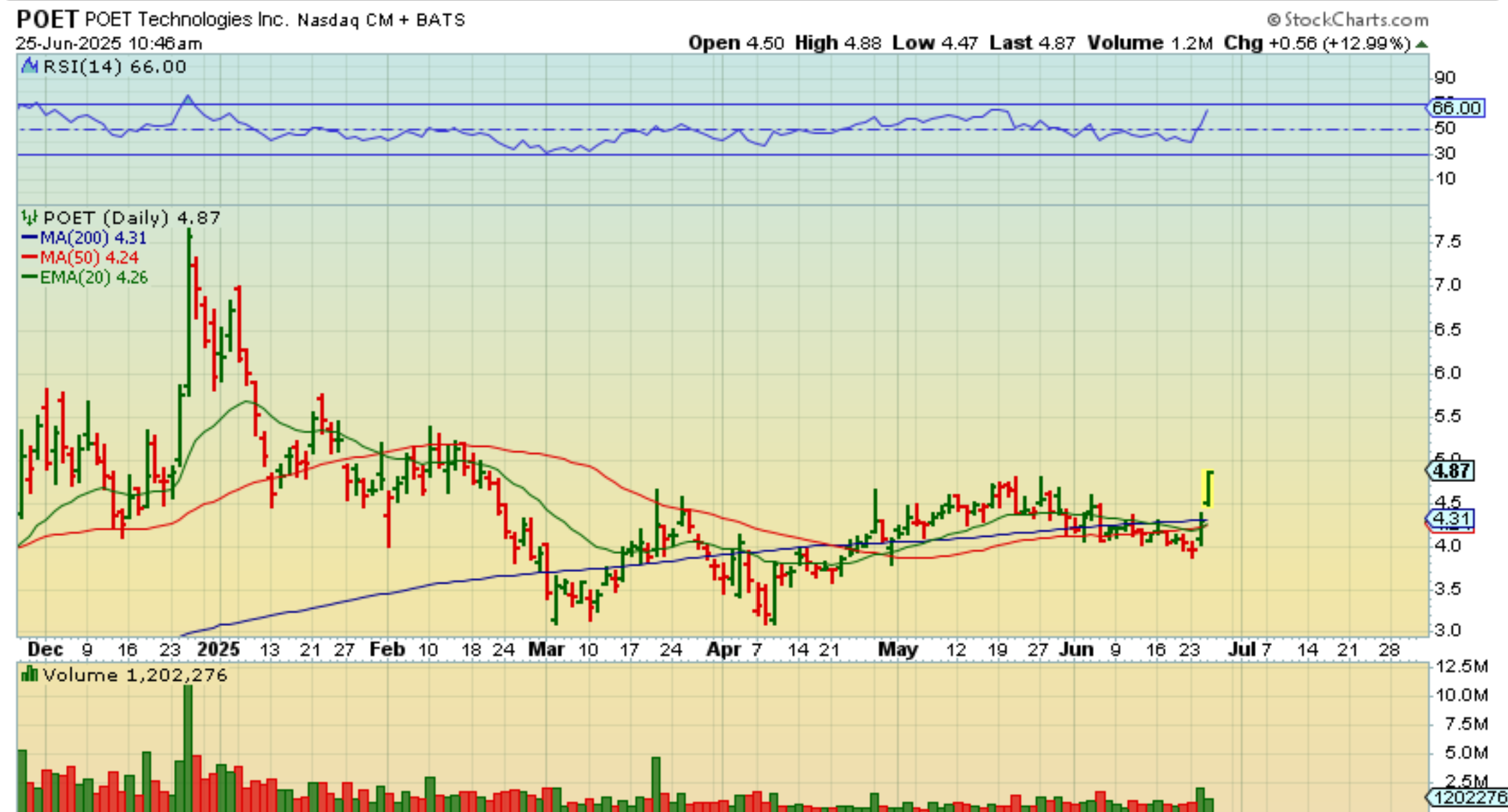The width and height of the screenshot is (1508, 812).
Task: Click the 4.31 moving average price tag
Action: [x=1451, y=518]
